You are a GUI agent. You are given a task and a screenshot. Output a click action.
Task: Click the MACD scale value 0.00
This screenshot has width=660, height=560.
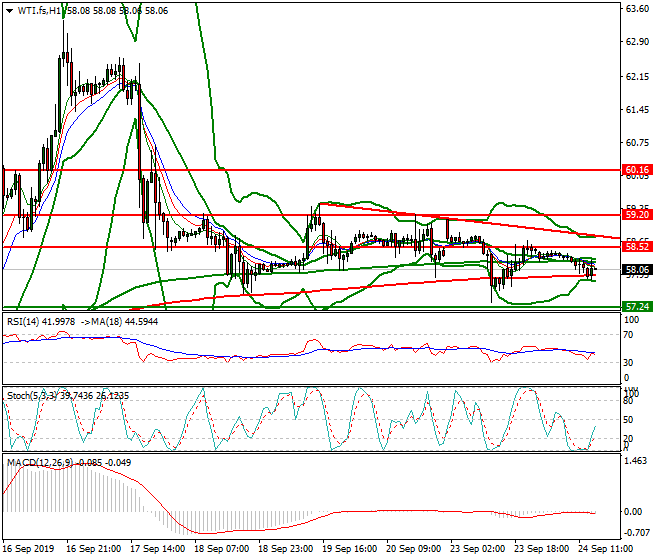[633, 512]
